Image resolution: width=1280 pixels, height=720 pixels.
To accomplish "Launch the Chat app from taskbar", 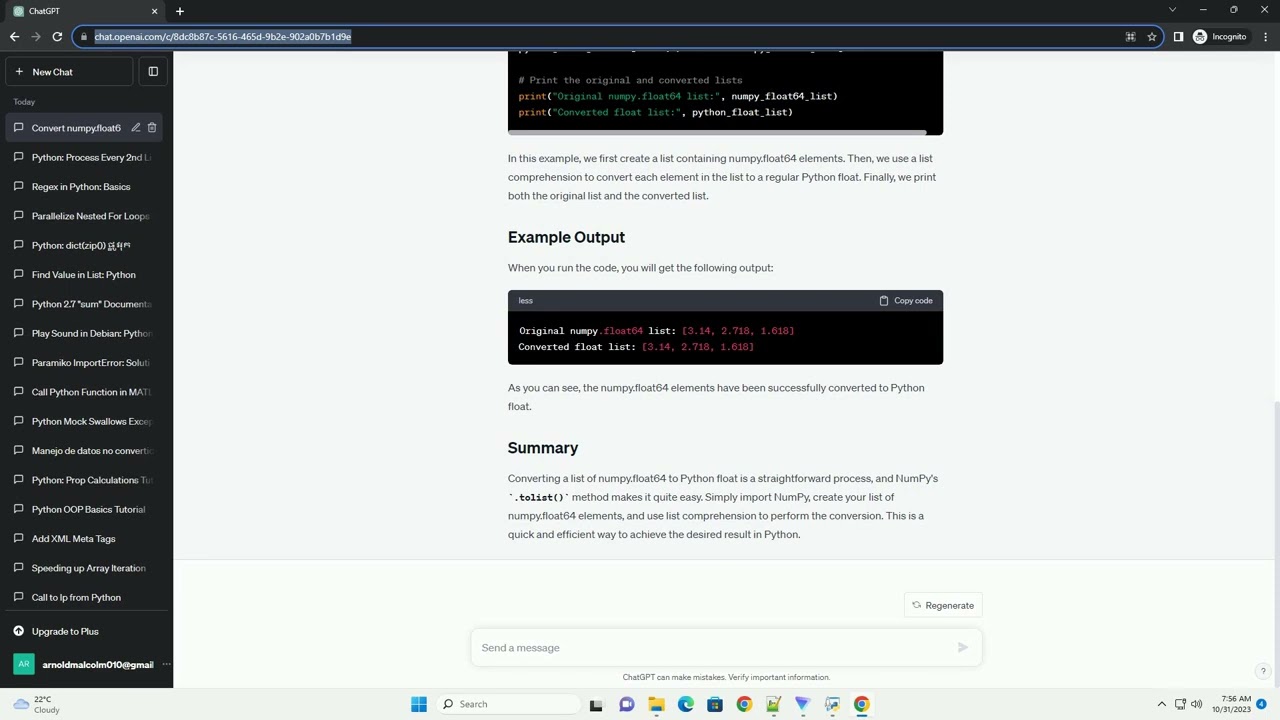I will [627, 704].
